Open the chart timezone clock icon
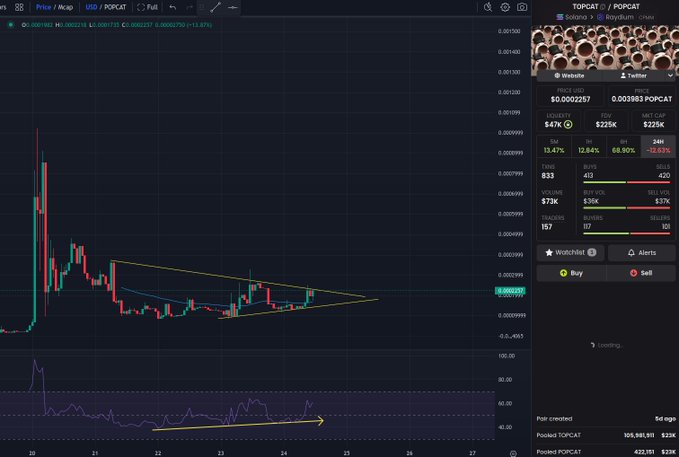679x457 pixels. tap(488, 7)
